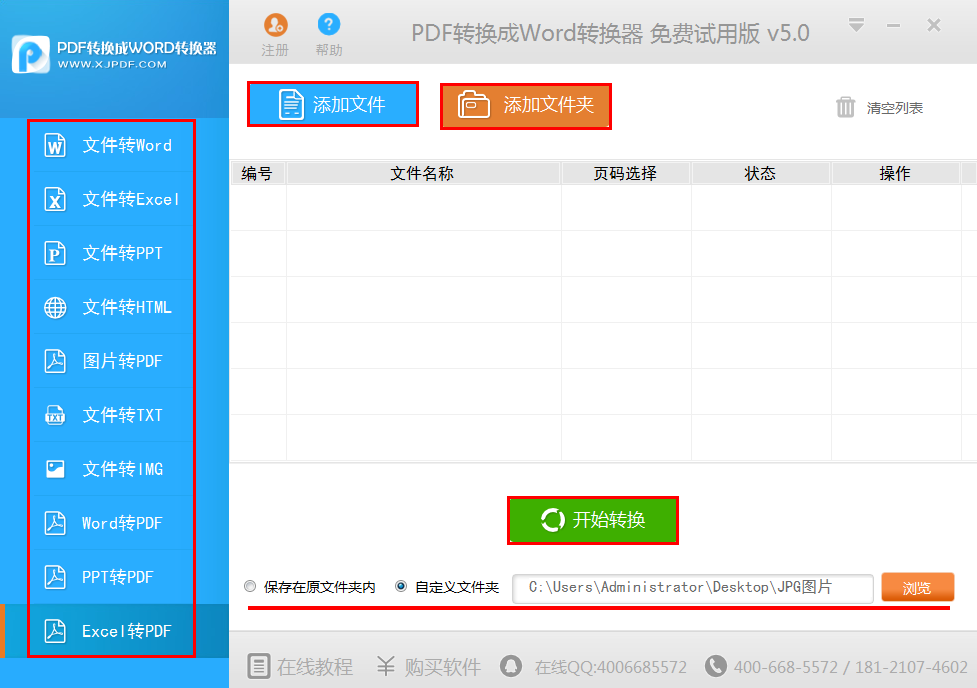Click the 注册 register icon
This screenshot has height=688, width=977.
click(x=275, y=25)
